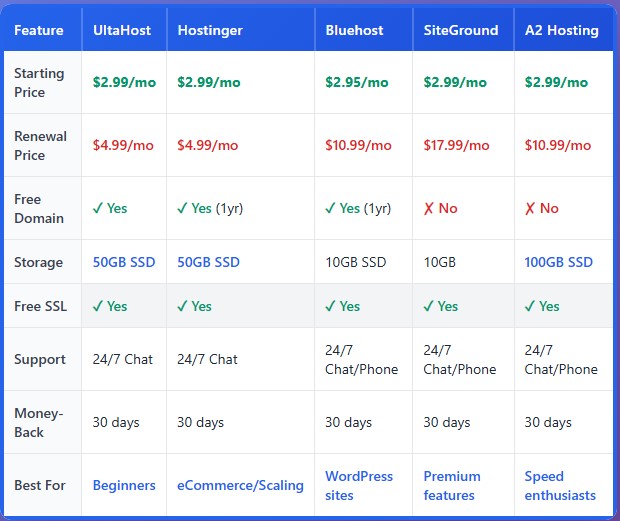The height and width of the screenshot is (521, 620).
Task: Click the Speed enthusiasts link
Action: [560, 485]
